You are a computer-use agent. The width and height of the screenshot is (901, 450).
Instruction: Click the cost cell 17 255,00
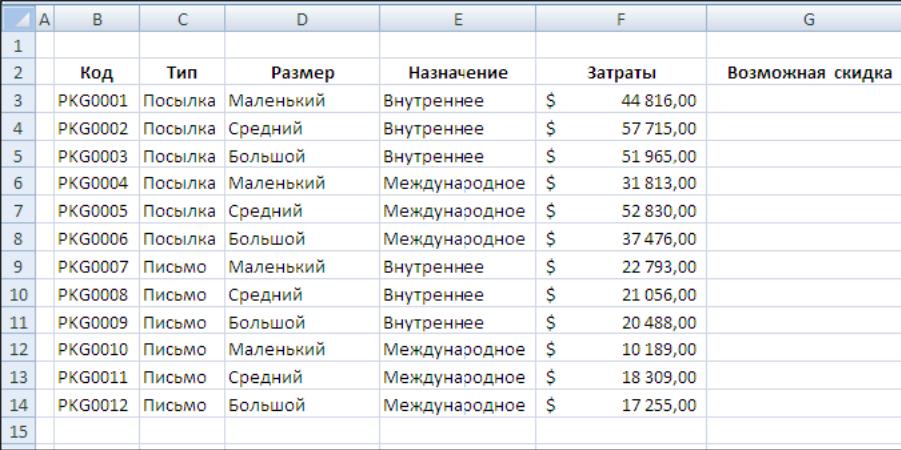(621, 405)
